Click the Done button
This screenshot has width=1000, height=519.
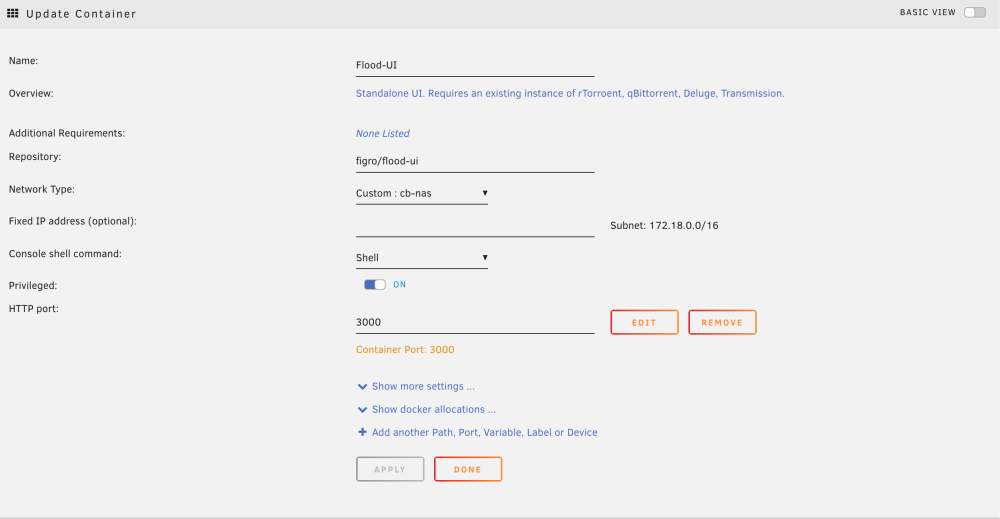click(x=467, y=469)
